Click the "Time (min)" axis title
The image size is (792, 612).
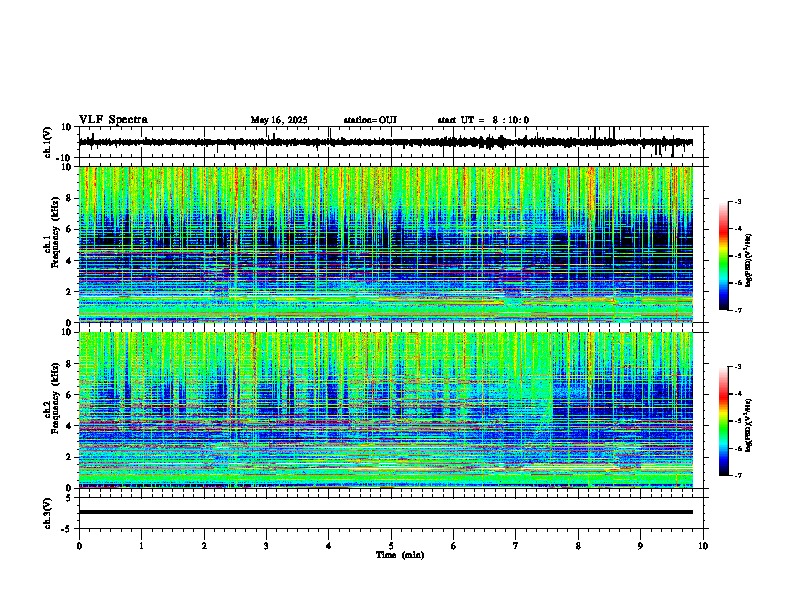point(400,555)
